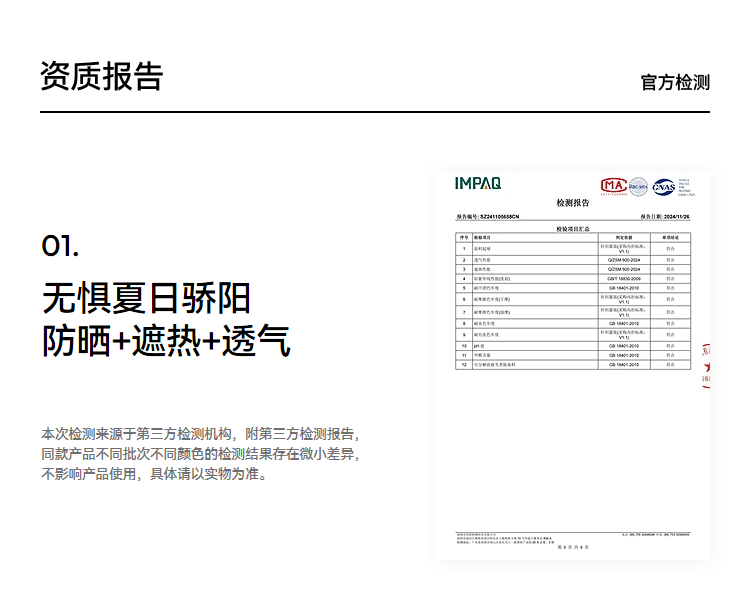Click the 资质报告 heading

tap(102, 76)
